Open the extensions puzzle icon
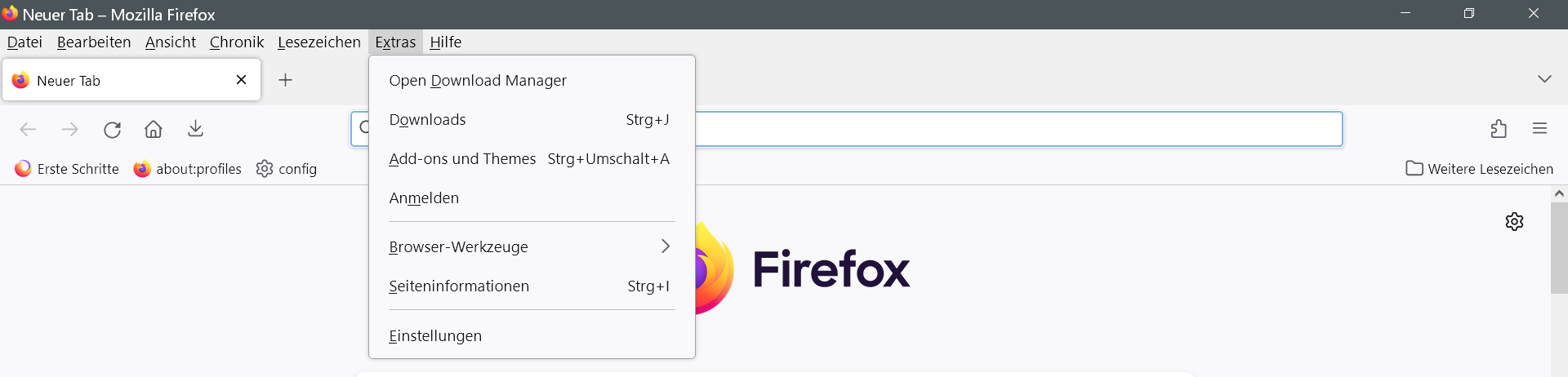This screenshot has height=377, width=1568. 1499,129
